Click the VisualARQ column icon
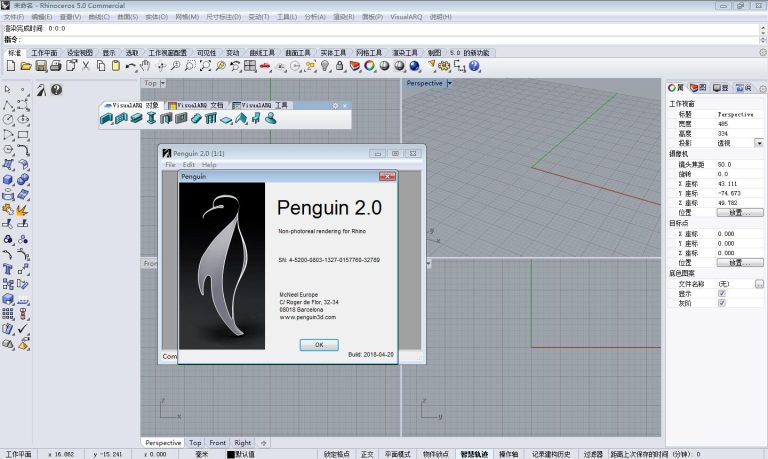The height and width of the screenshot is (459, 768). click(151, 119)
